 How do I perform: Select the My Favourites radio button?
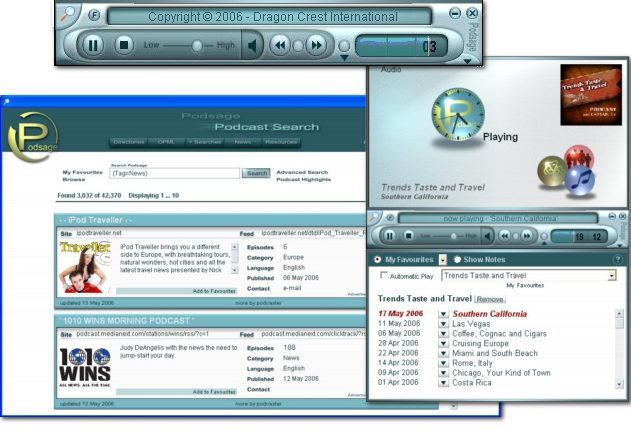(377, 260)
